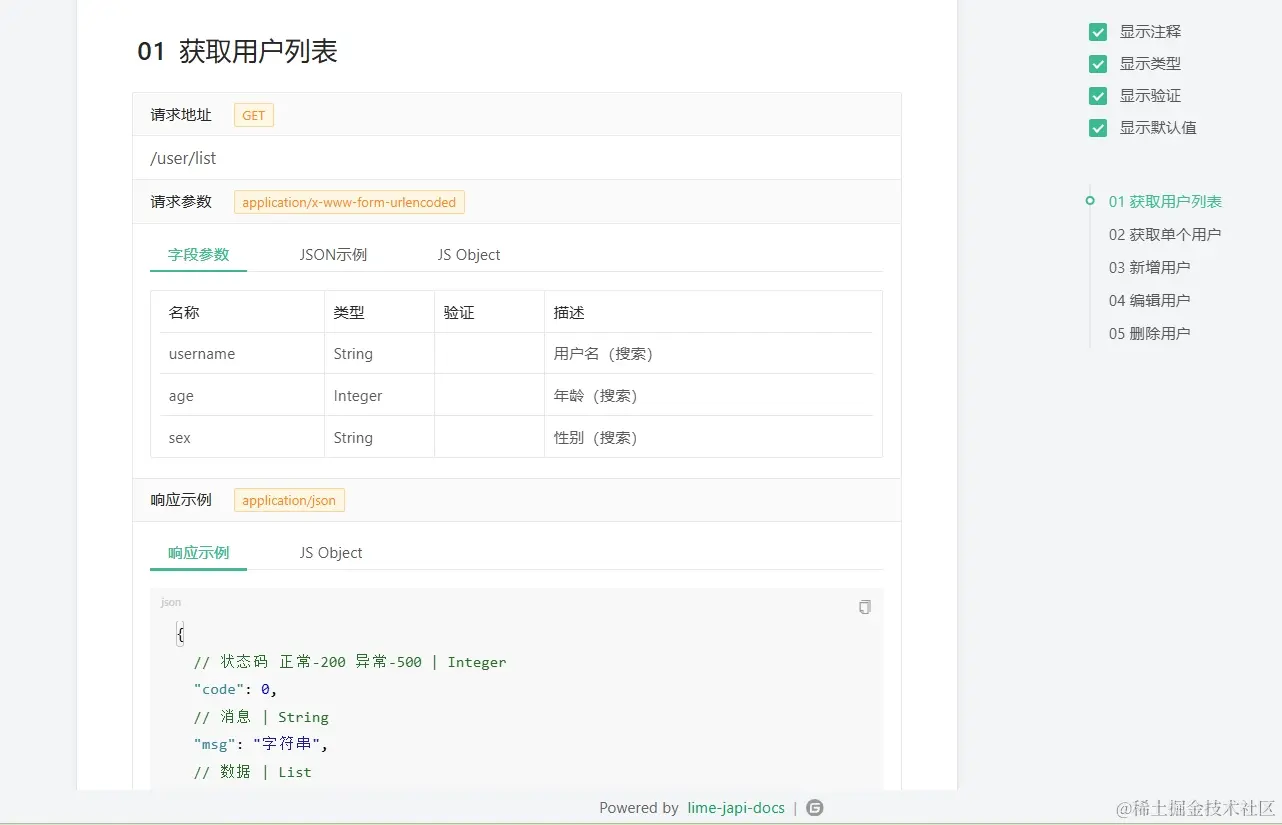Go to 01 获取用户列表 in sidebar
The width and height of the screenshot is (1282, 825).
[x=1165, y=201]
